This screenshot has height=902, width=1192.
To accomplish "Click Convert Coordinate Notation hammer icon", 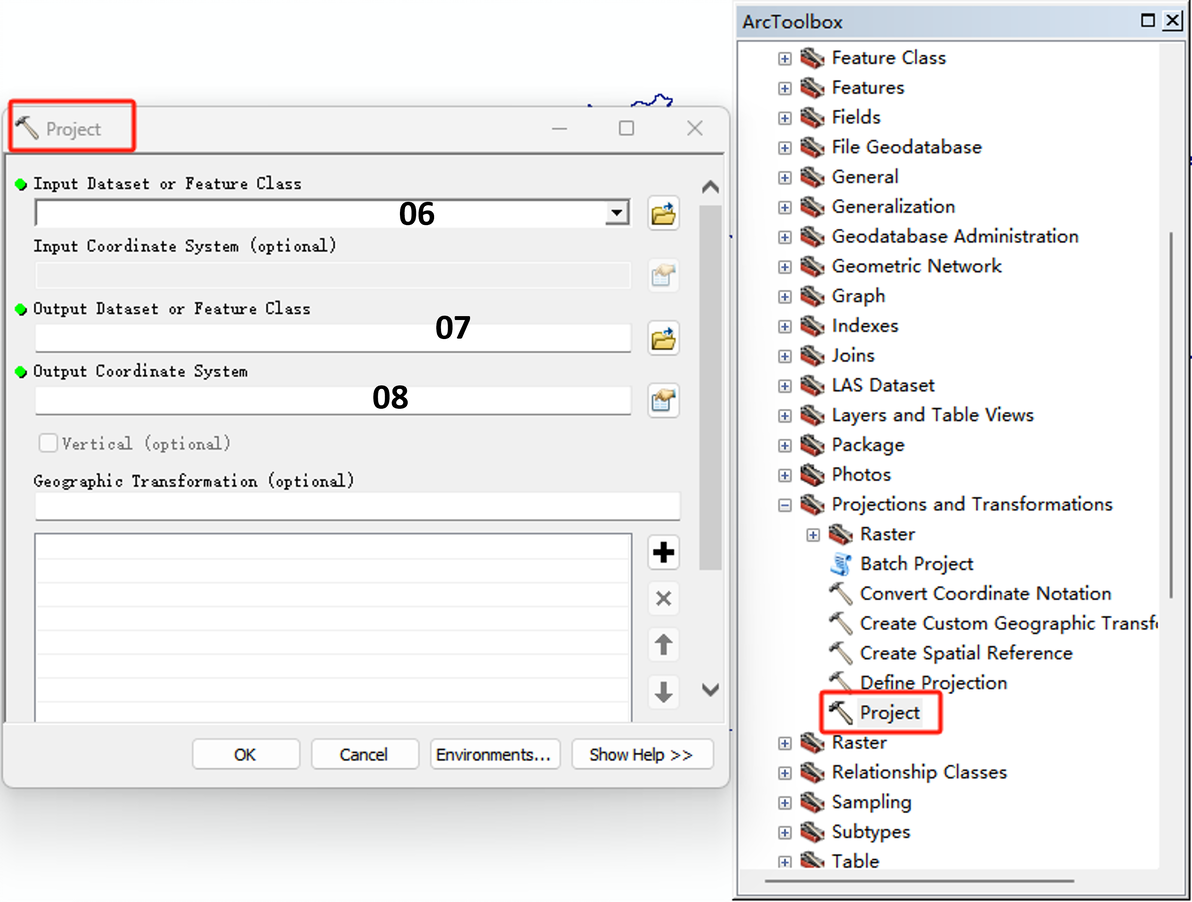I will 840,593.
